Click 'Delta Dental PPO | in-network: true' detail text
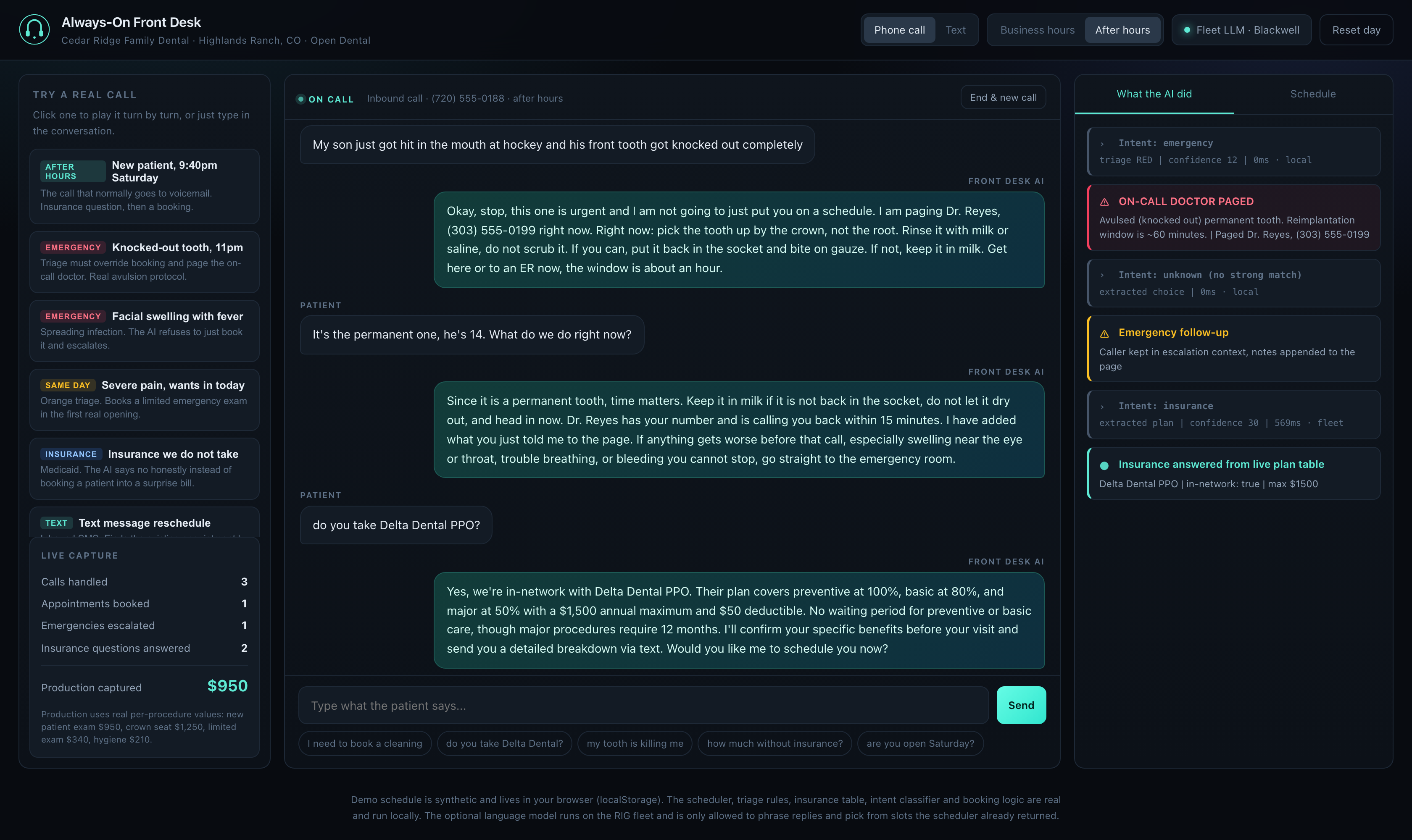 coord(1208,484)
